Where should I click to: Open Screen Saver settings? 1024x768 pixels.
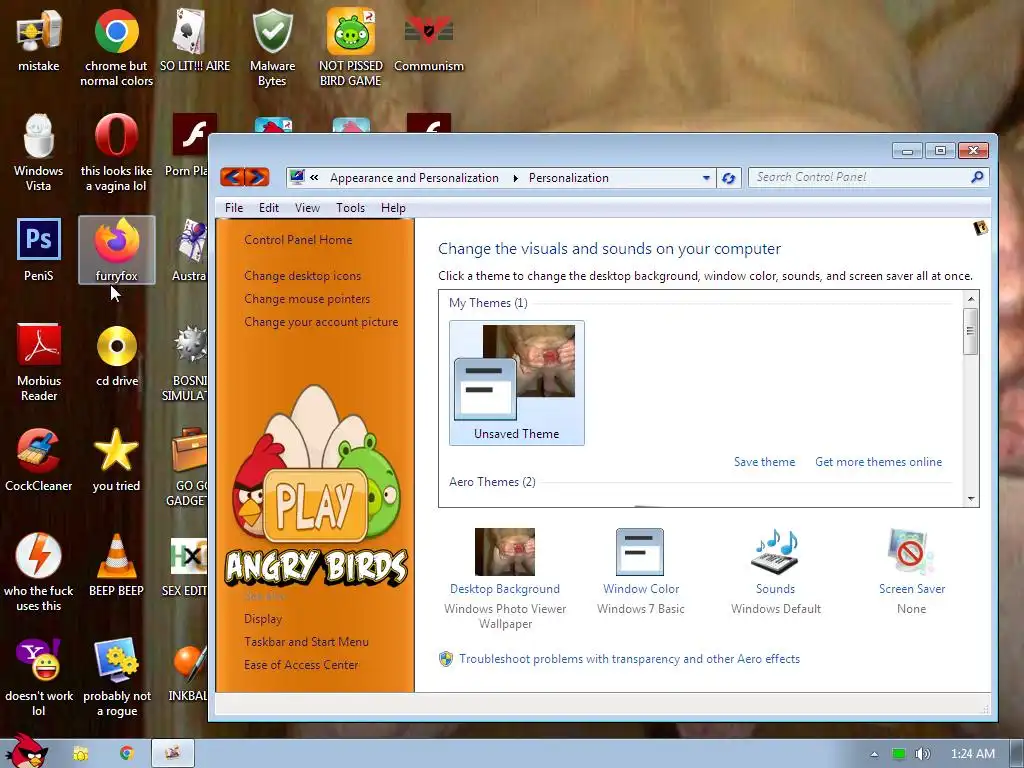coord(912,571)
